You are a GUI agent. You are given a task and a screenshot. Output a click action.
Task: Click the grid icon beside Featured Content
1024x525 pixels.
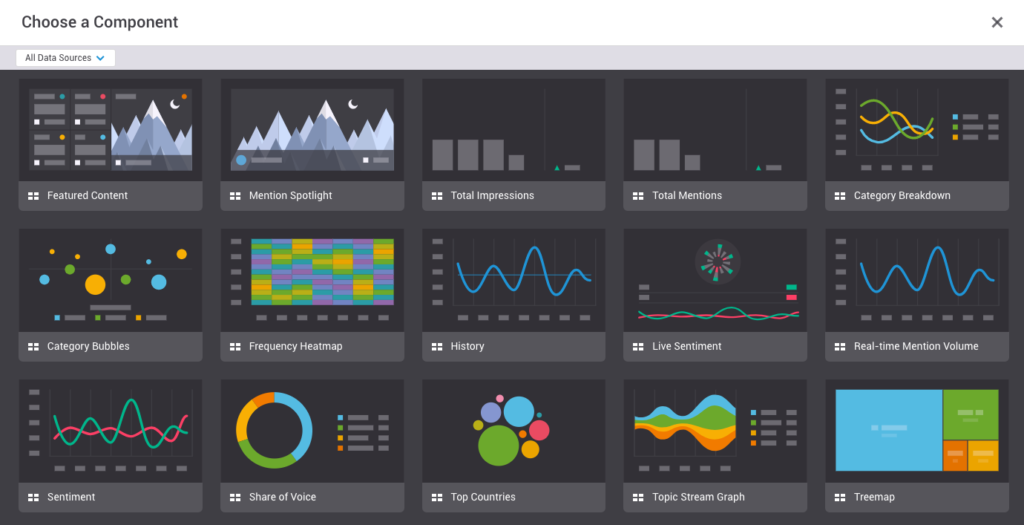pyautogui.click(x=33, y=196)
